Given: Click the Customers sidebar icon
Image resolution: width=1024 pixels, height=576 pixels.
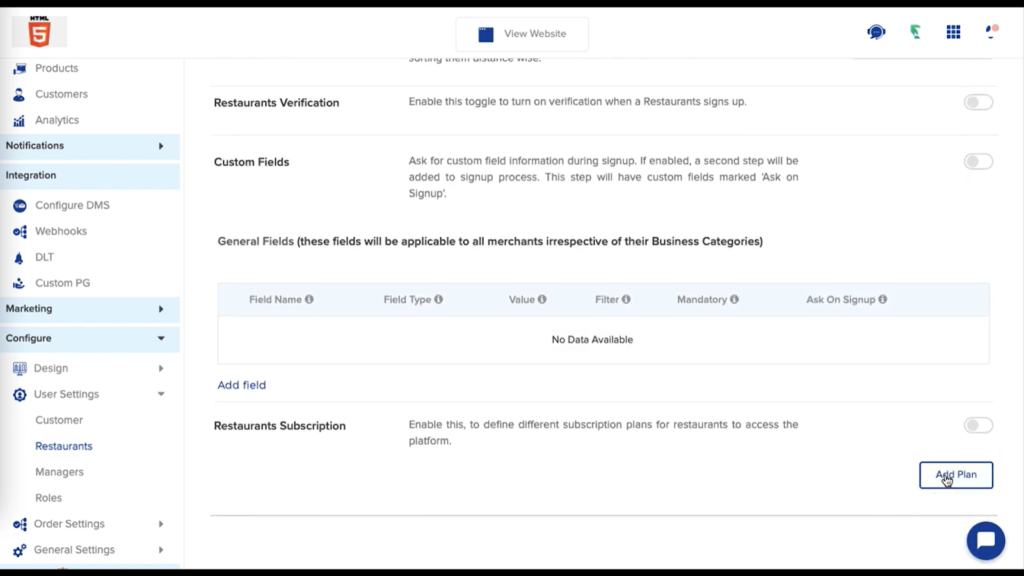Looking at the screenshot, I should (x=19, y=95).
